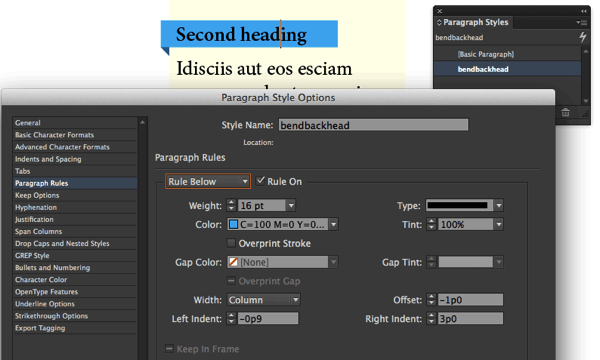Open the Width Column dropdown
The height and width of the screenshot is (360, 600).
point(264,300)
